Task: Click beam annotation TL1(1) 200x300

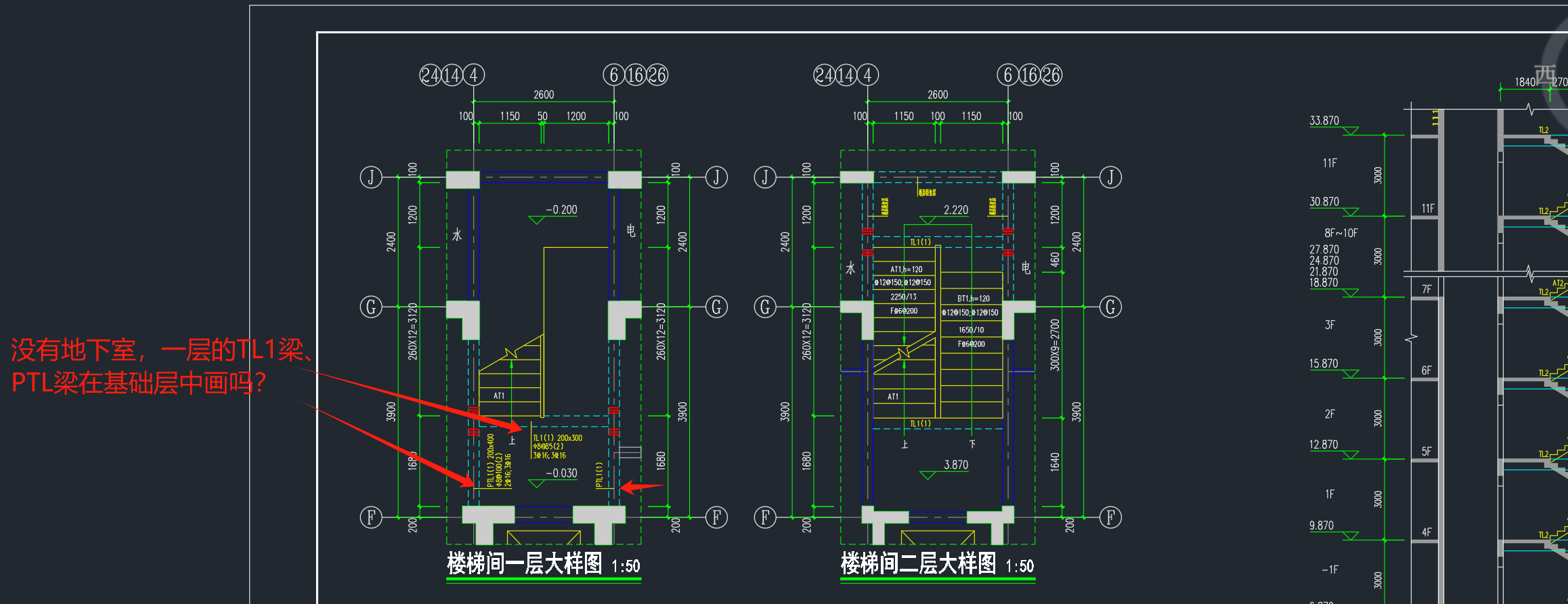Action: pos(557,438)
